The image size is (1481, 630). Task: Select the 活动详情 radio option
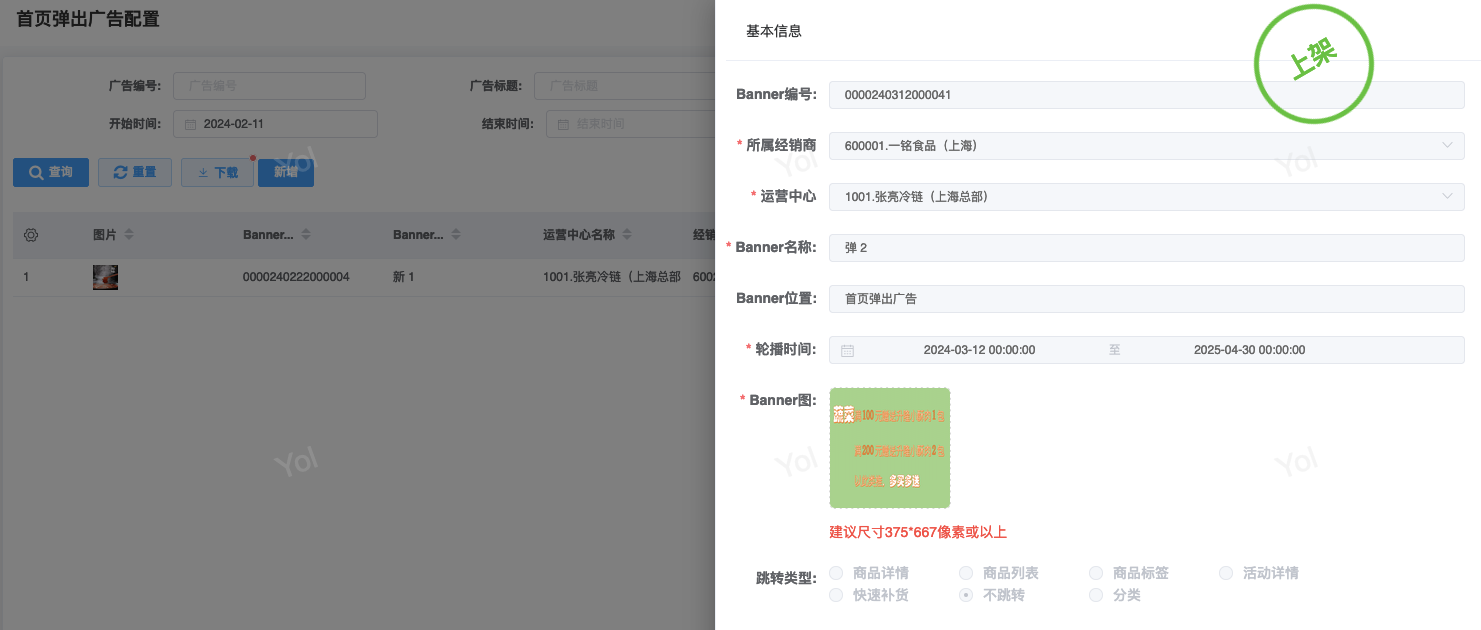tap(1226, 573)
